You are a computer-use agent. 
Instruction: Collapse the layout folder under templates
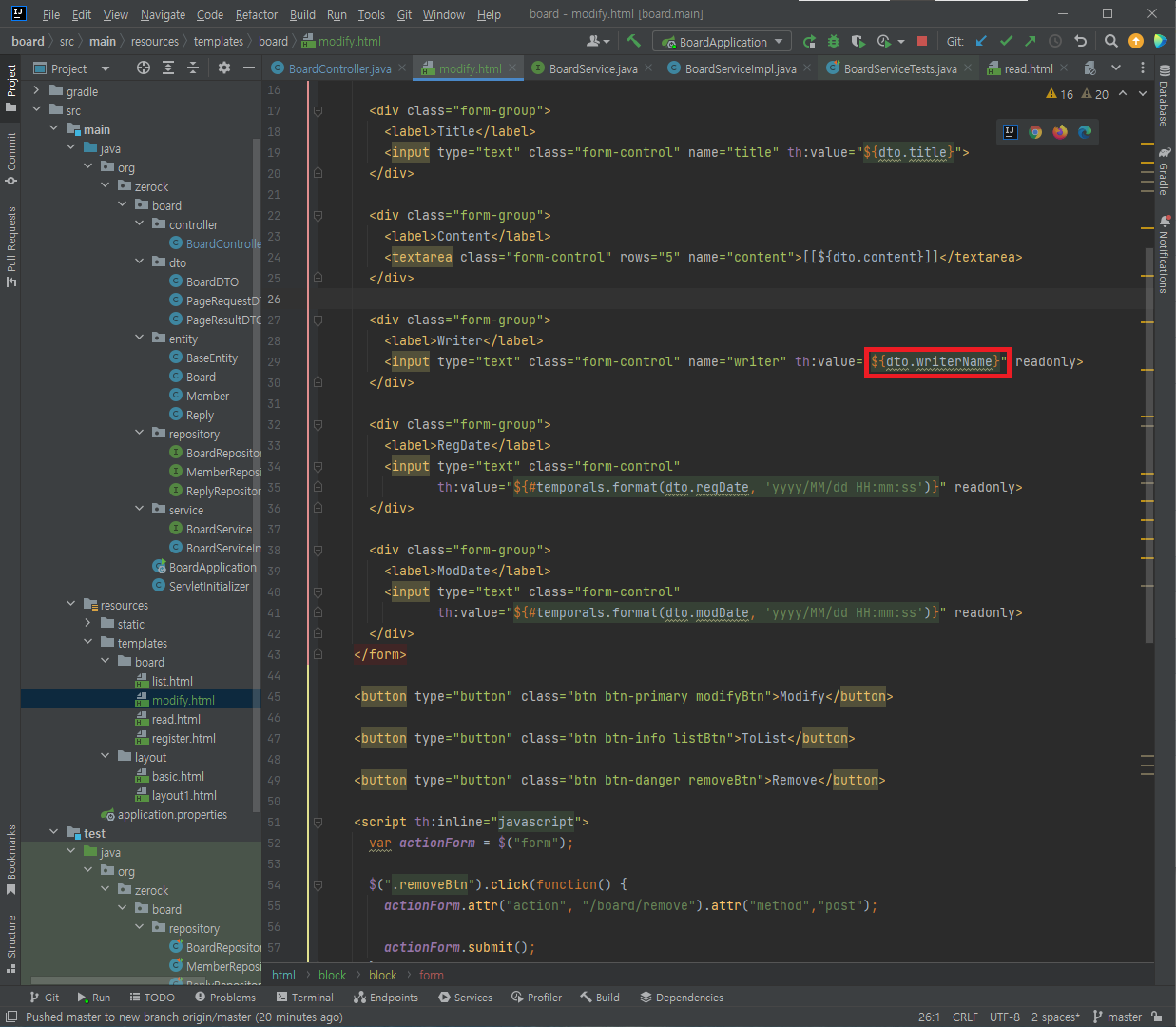106,756
